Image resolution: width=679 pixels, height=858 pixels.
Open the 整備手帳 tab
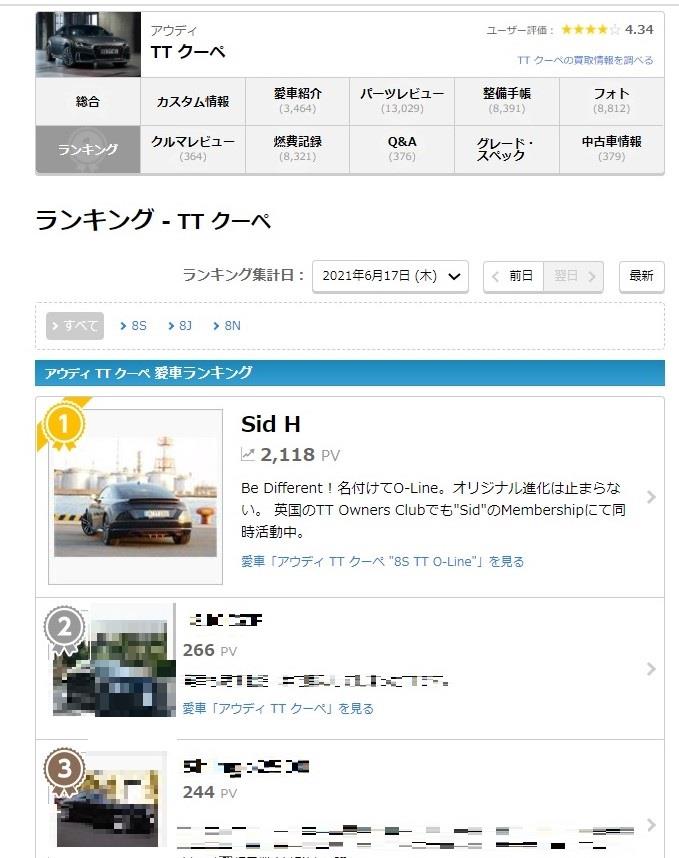point(507,101)
